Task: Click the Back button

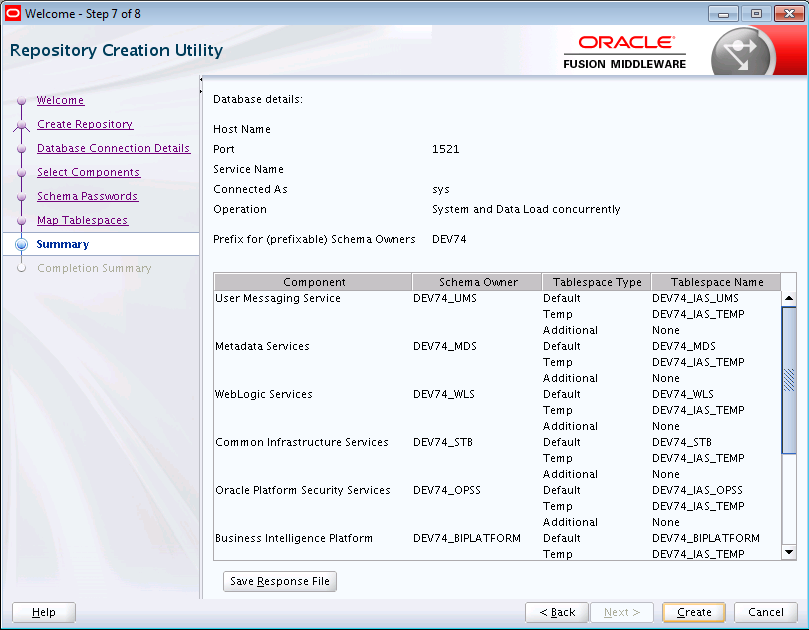Action: (557, 612)
